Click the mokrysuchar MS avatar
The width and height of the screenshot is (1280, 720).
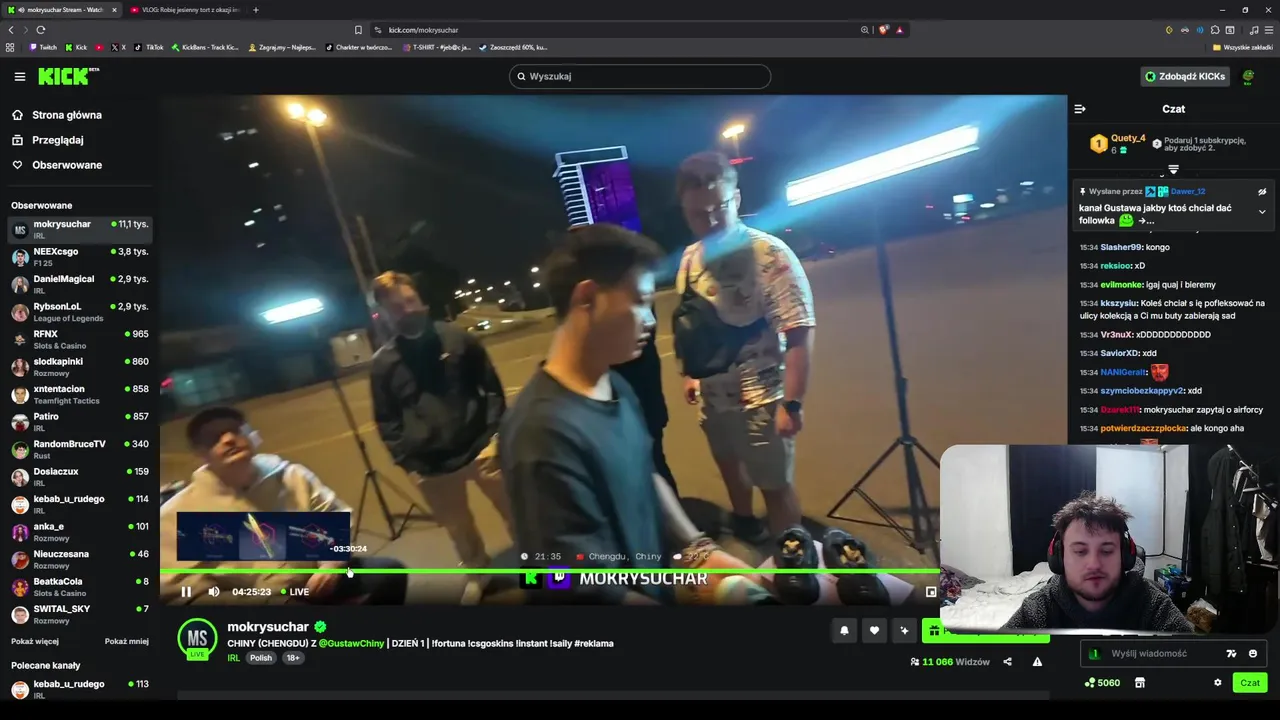click(x=197, y=638)
